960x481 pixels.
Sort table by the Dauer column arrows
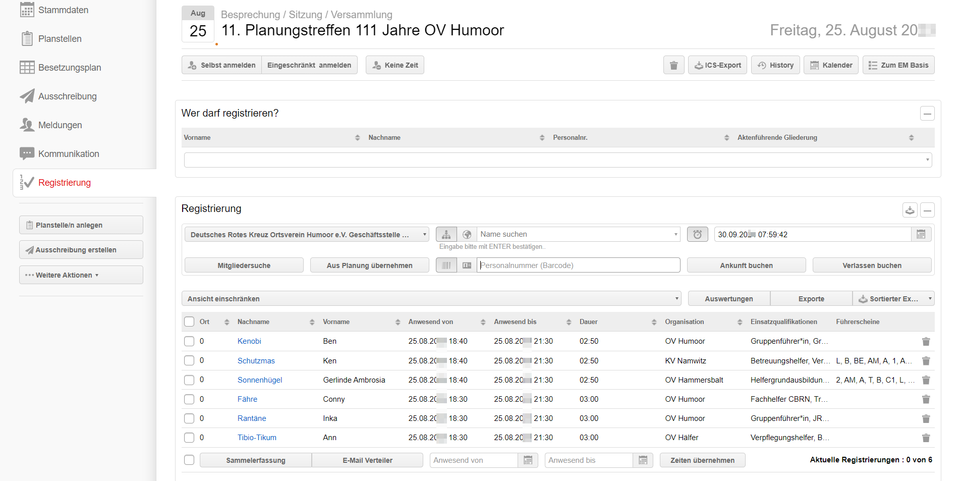coord(654,322)
